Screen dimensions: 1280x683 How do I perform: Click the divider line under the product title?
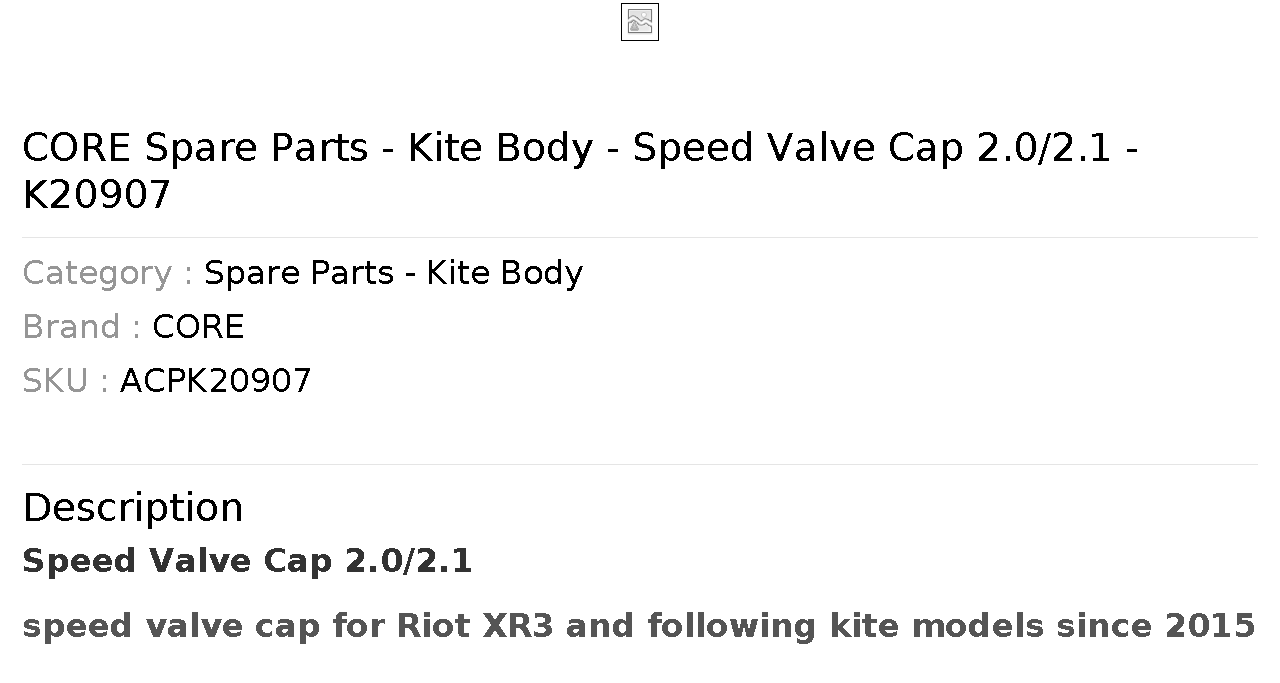(640, 237)
